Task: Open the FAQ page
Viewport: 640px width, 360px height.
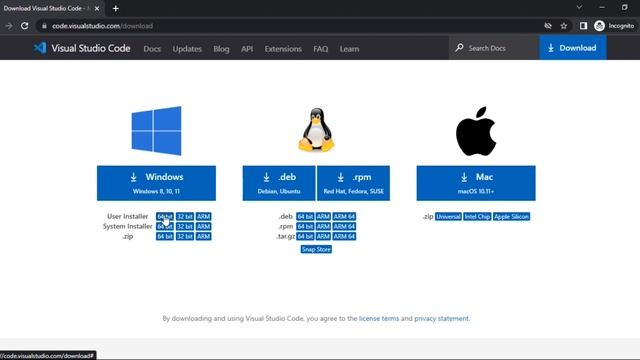Action: [x=320, y=49]
